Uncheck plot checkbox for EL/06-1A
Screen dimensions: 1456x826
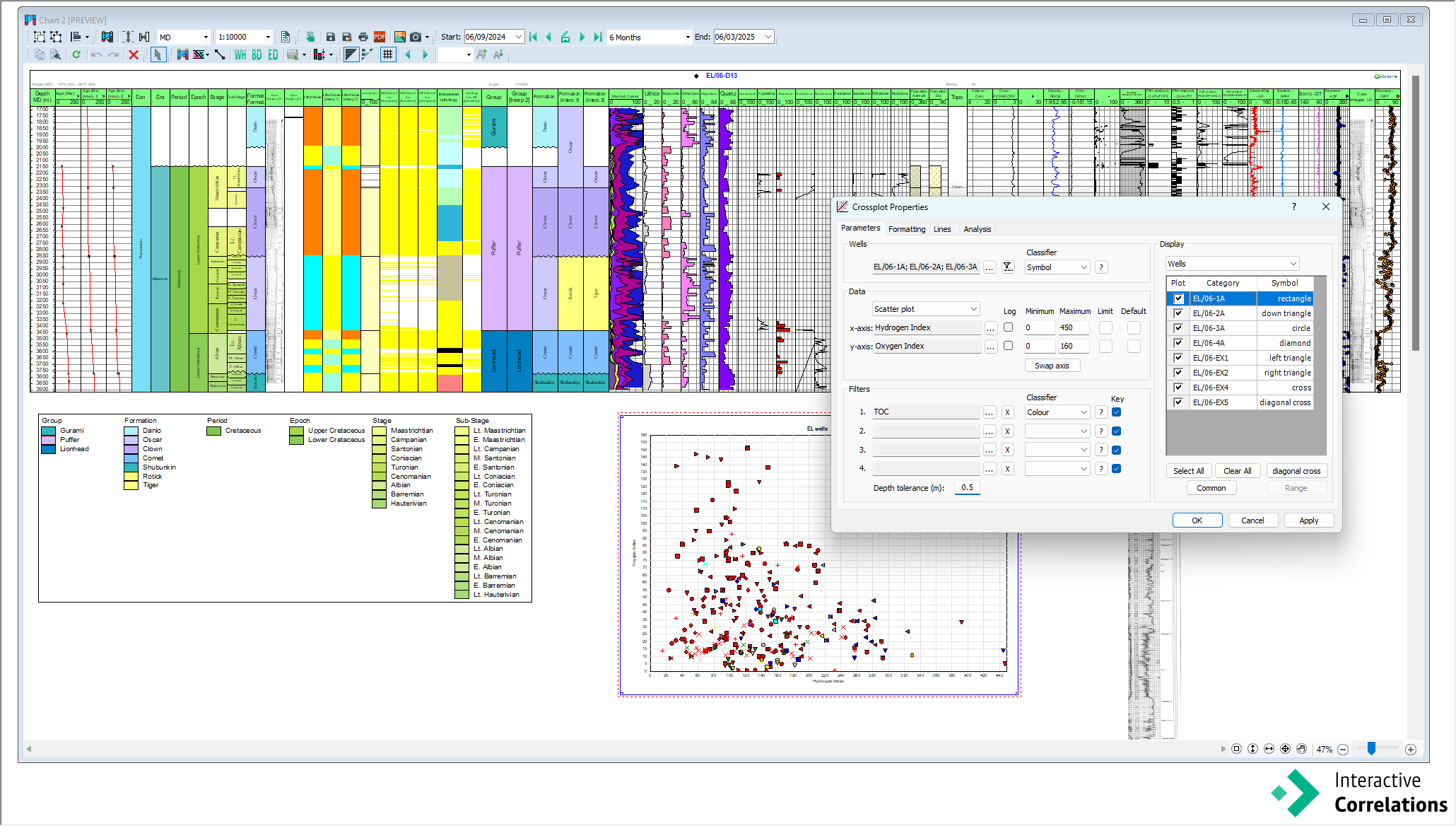coord(1178,298)
